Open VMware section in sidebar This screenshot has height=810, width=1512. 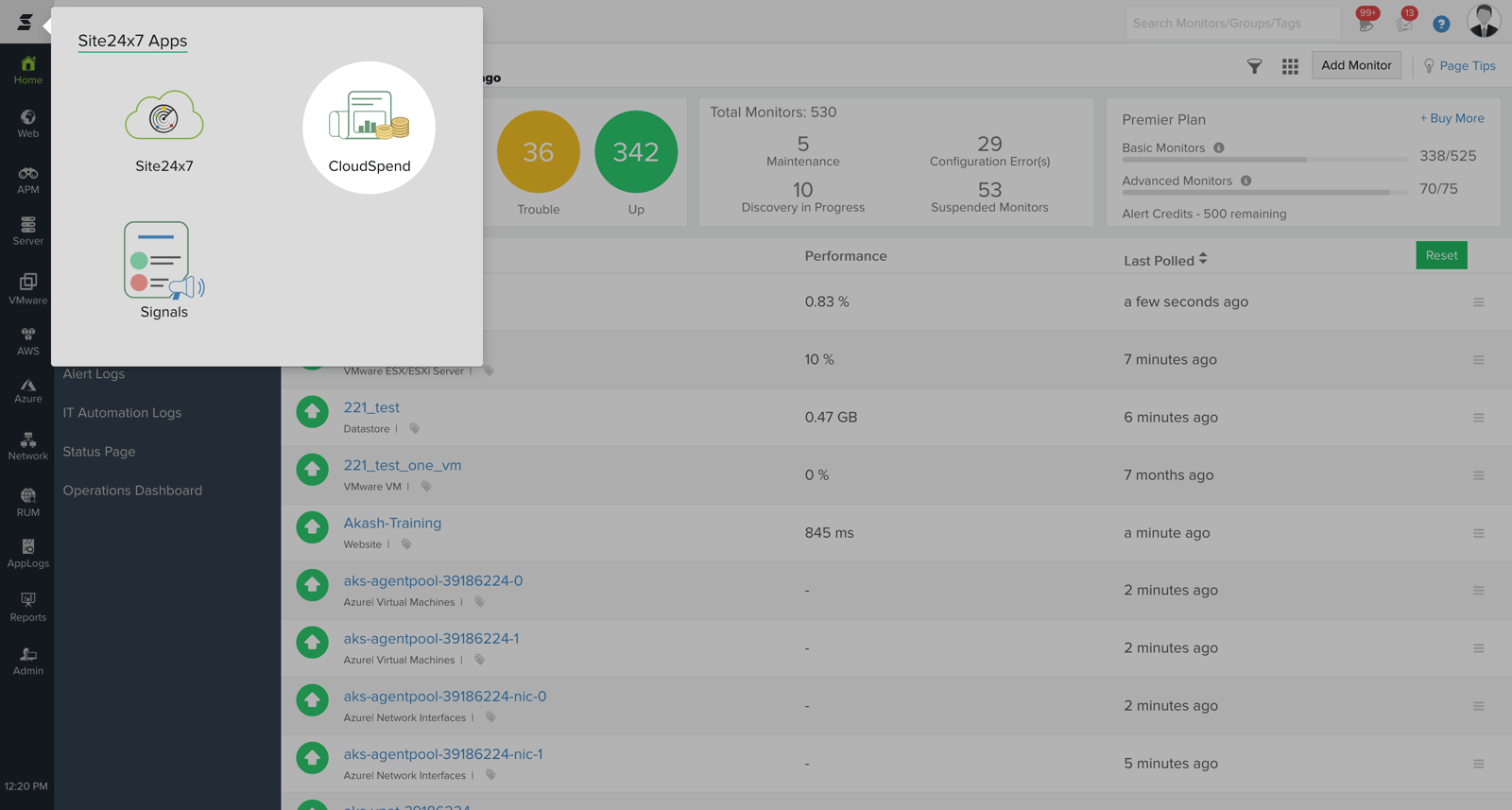28,289
